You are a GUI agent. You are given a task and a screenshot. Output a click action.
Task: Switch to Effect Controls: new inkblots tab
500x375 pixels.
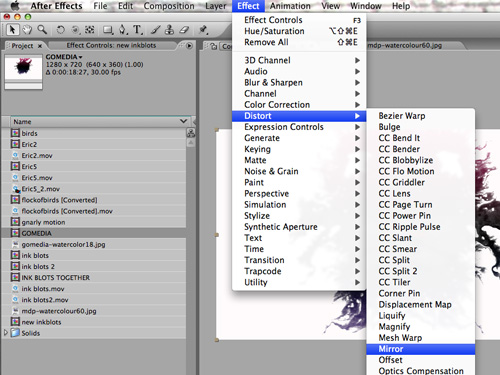[x=111, y=45]
